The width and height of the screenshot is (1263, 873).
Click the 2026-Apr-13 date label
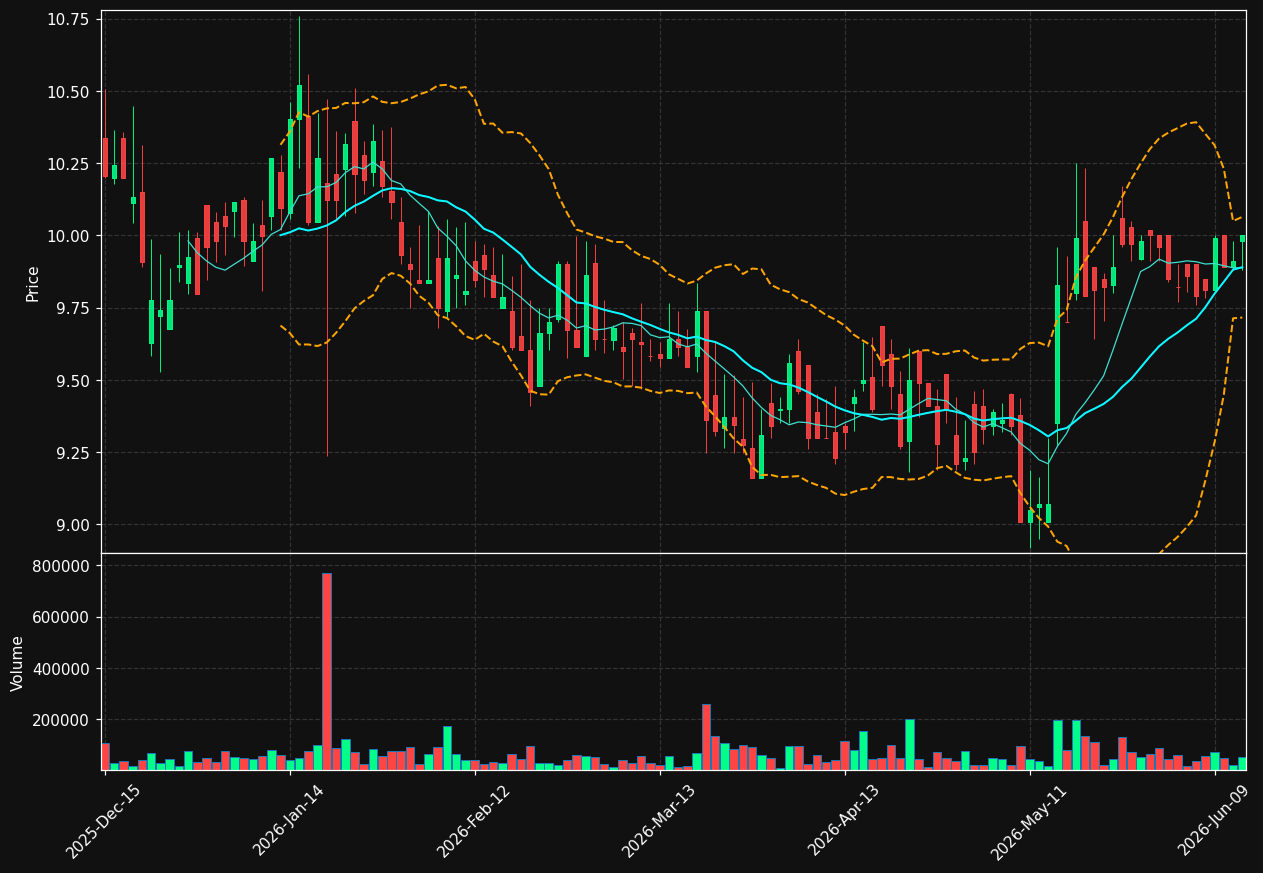click(843, 820)
